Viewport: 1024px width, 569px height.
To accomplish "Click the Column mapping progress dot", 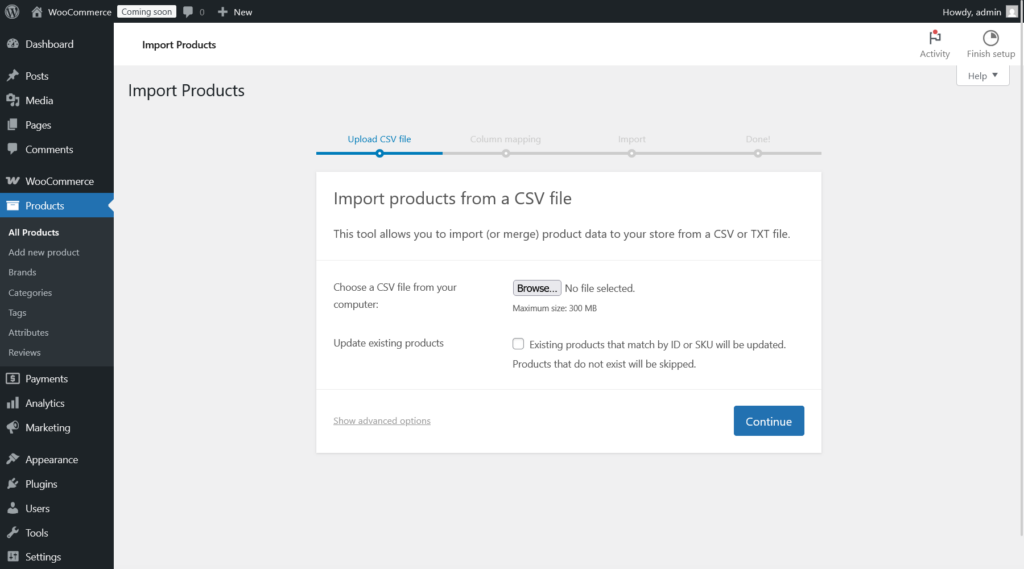I will point(505,154).
